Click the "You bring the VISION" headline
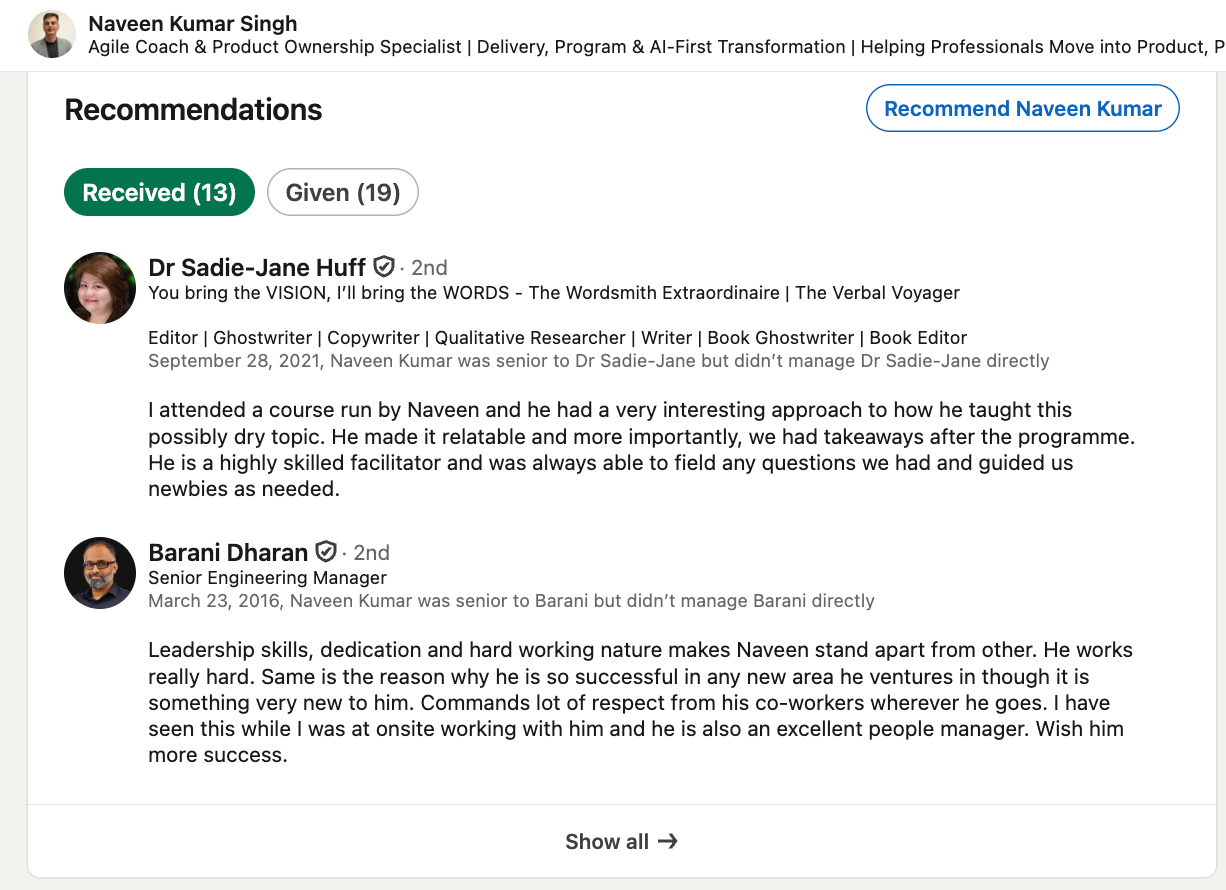 pos(553,293)
